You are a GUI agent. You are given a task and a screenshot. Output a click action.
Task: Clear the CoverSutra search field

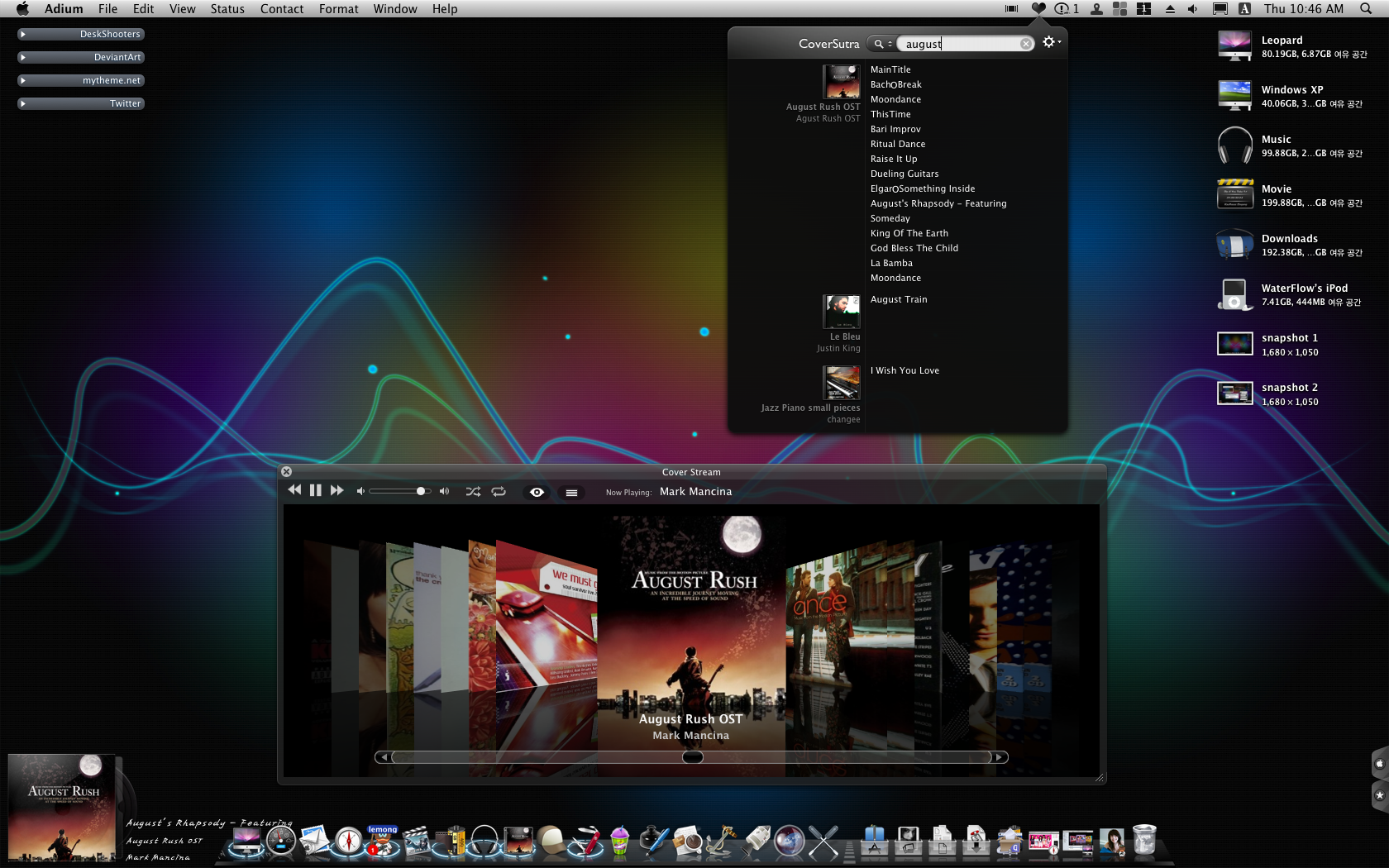[1026, 44]
